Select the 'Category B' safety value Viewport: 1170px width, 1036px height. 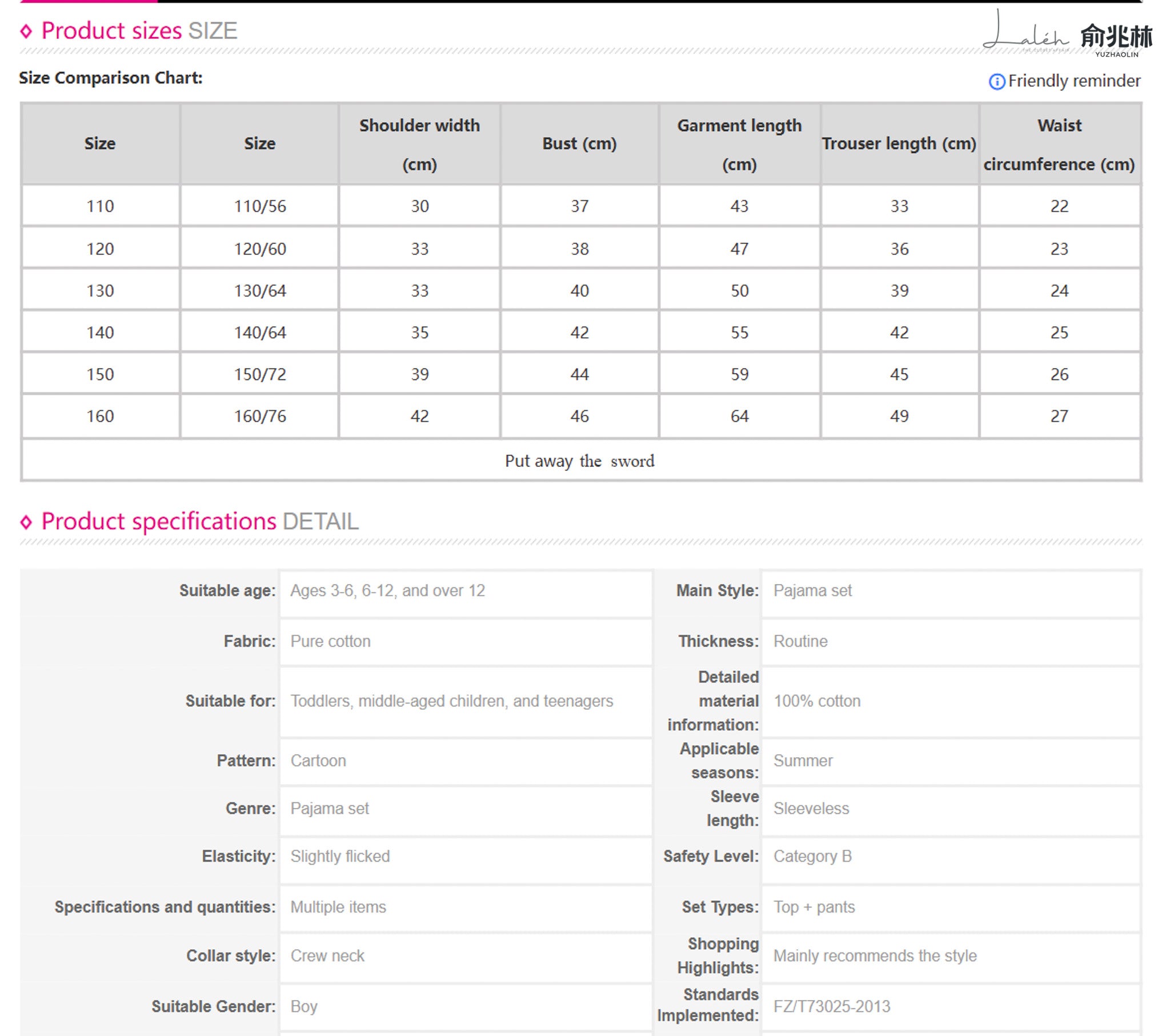point(813,856)
